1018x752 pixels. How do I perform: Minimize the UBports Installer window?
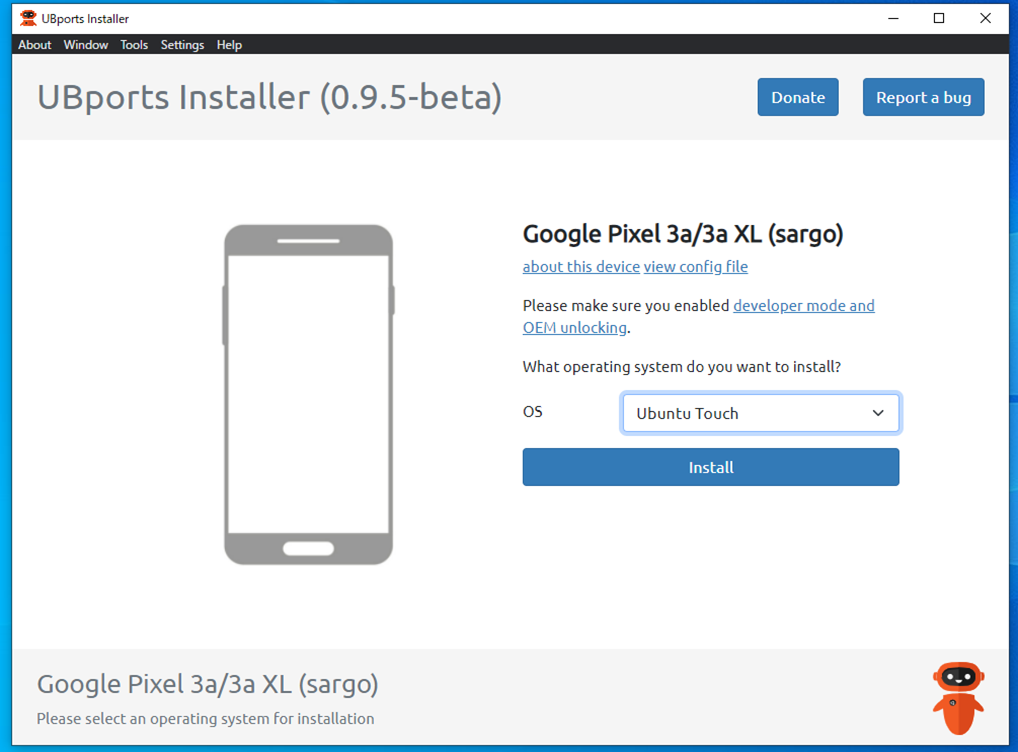click(x=893, y=18)
